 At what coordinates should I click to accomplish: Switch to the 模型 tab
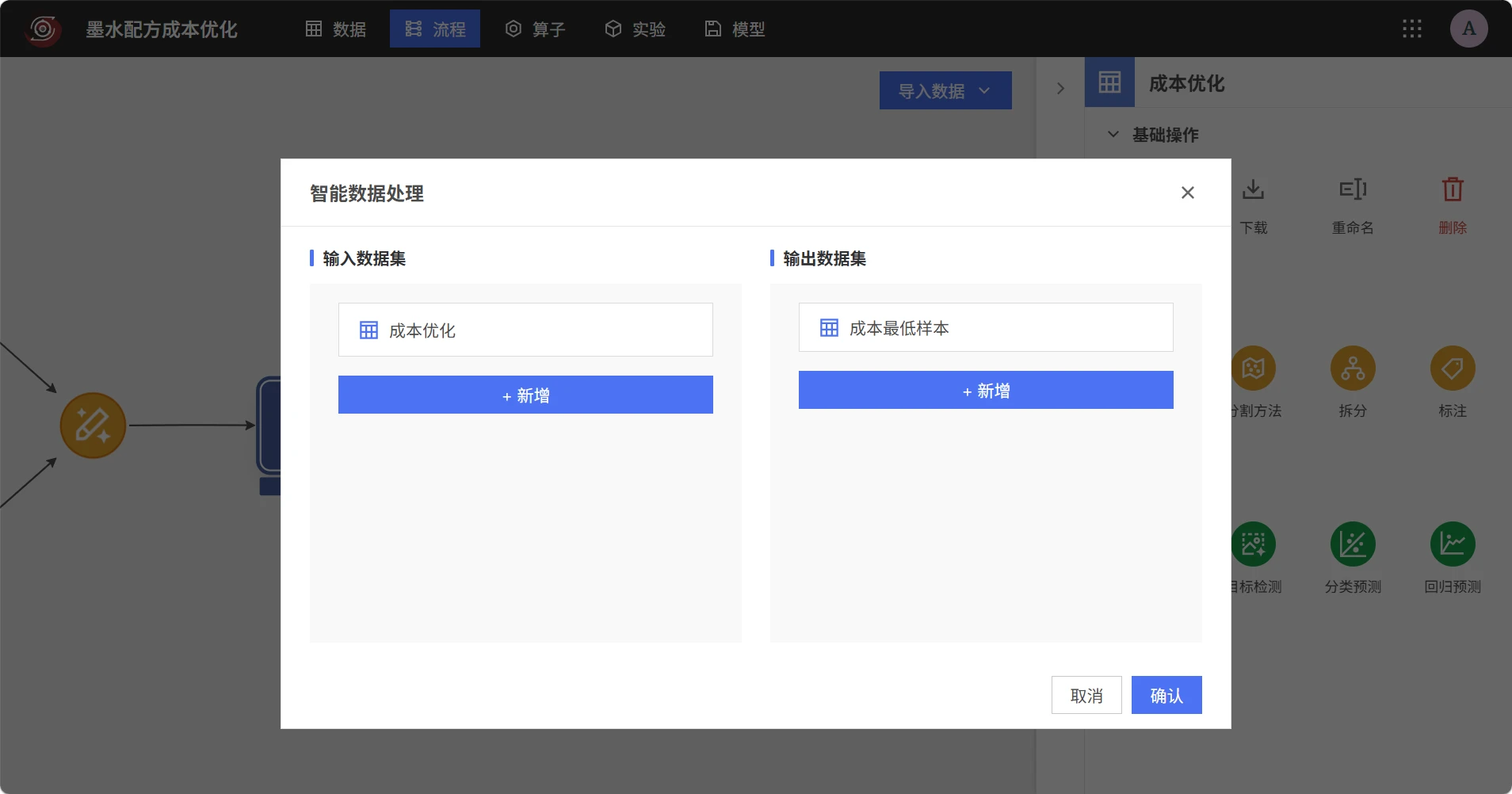pyautogui.click(x=735, y=29)
